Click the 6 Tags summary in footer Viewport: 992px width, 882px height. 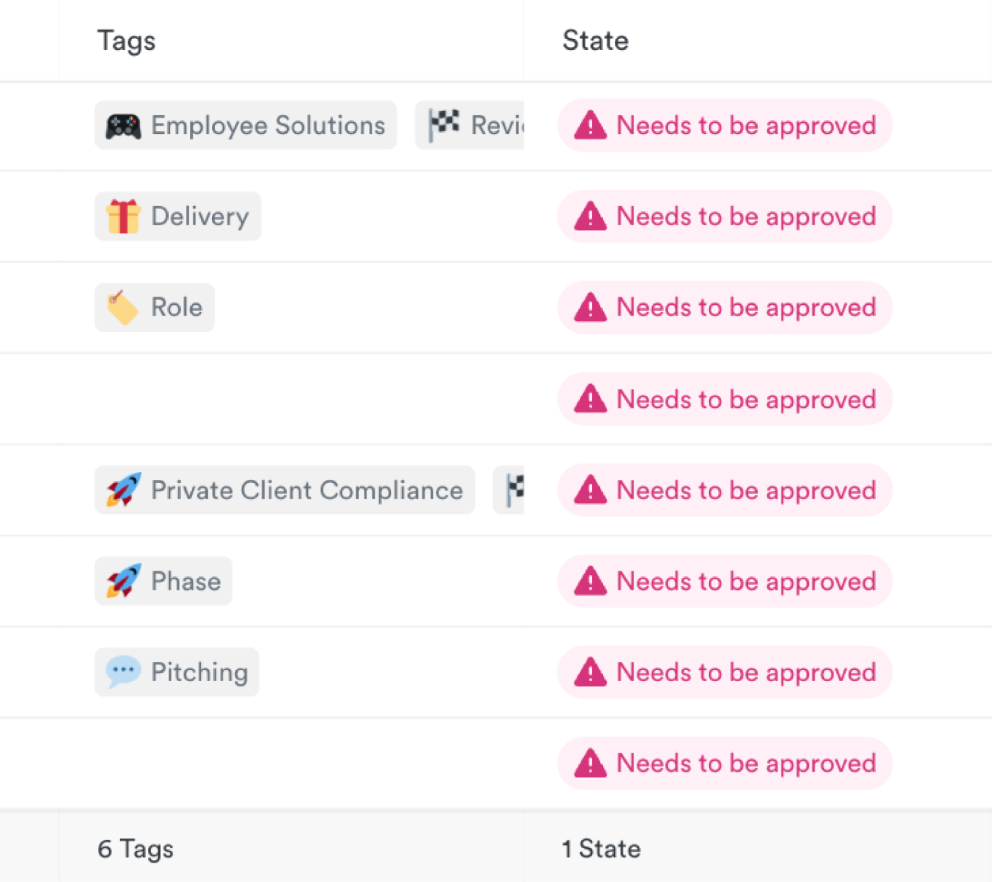tap(135, 850)
